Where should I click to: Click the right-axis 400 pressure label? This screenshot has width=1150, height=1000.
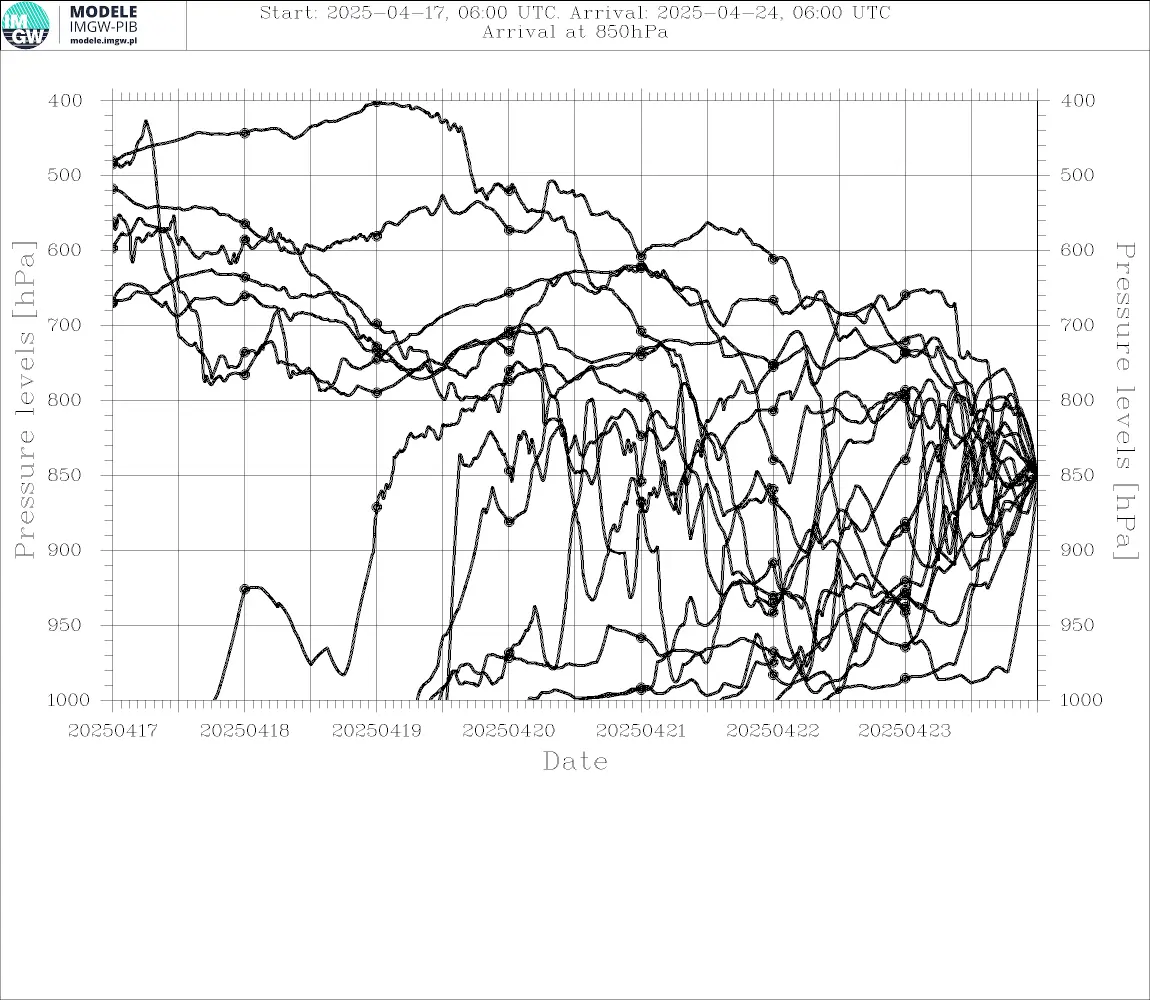1077,101
